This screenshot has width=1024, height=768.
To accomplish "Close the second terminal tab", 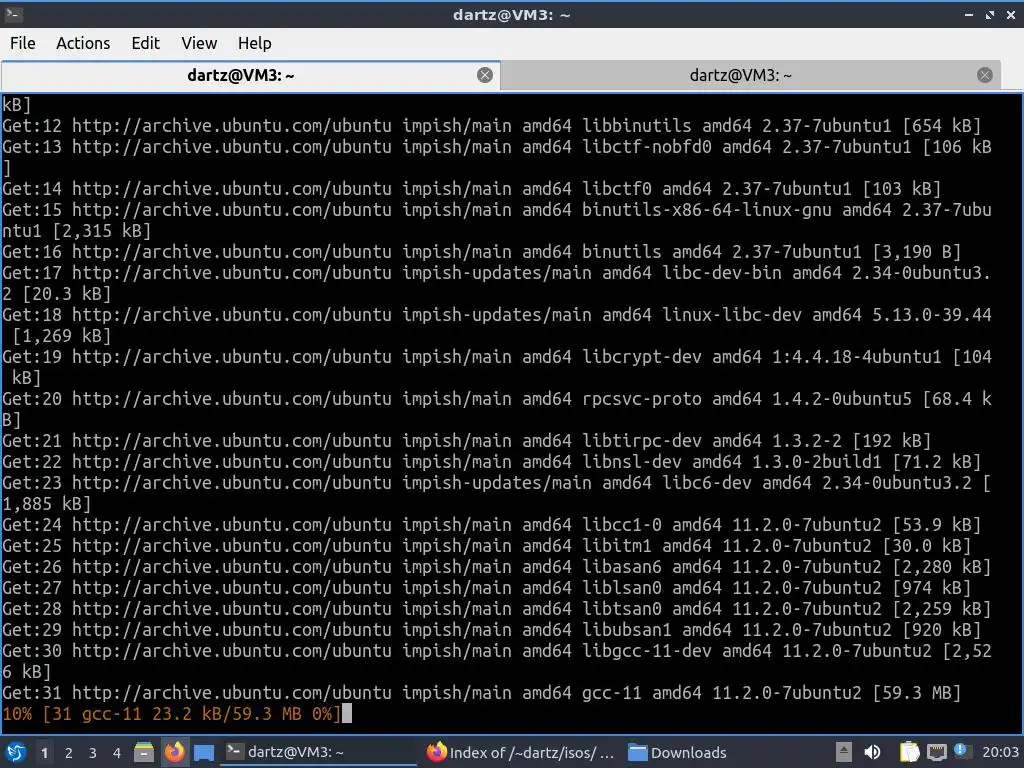I will 985,75.
